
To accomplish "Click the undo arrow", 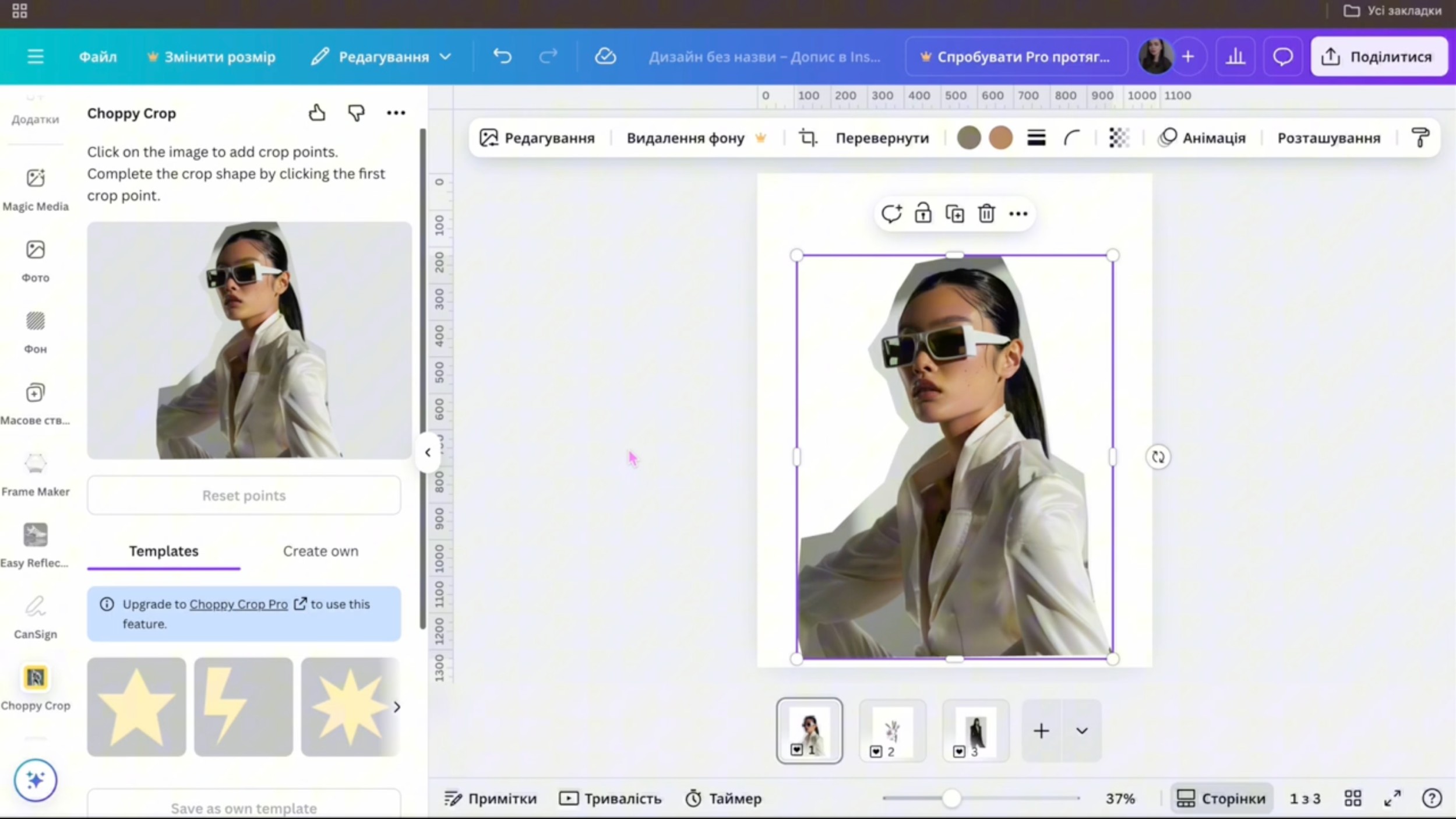I will [502, 57].
